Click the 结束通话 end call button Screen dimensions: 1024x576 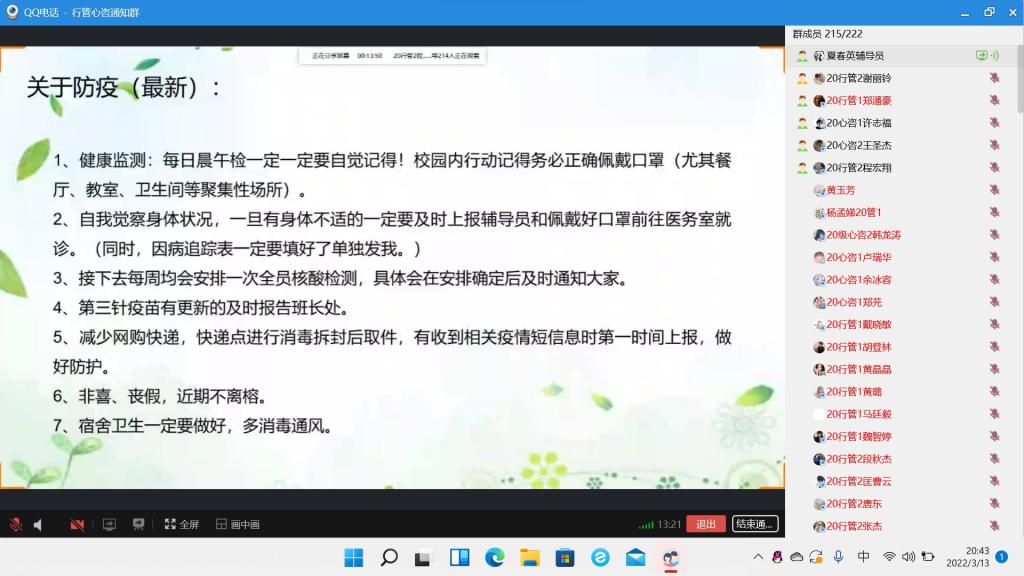(x=754, y=524)
